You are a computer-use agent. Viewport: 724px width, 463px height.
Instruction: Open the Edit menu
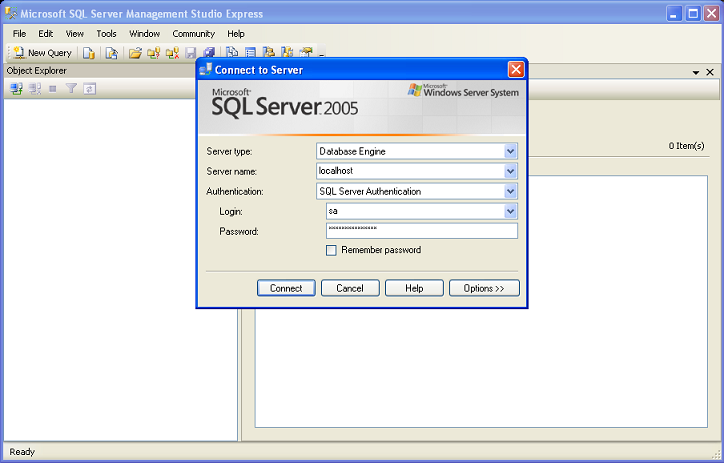[x=46, y=34]
